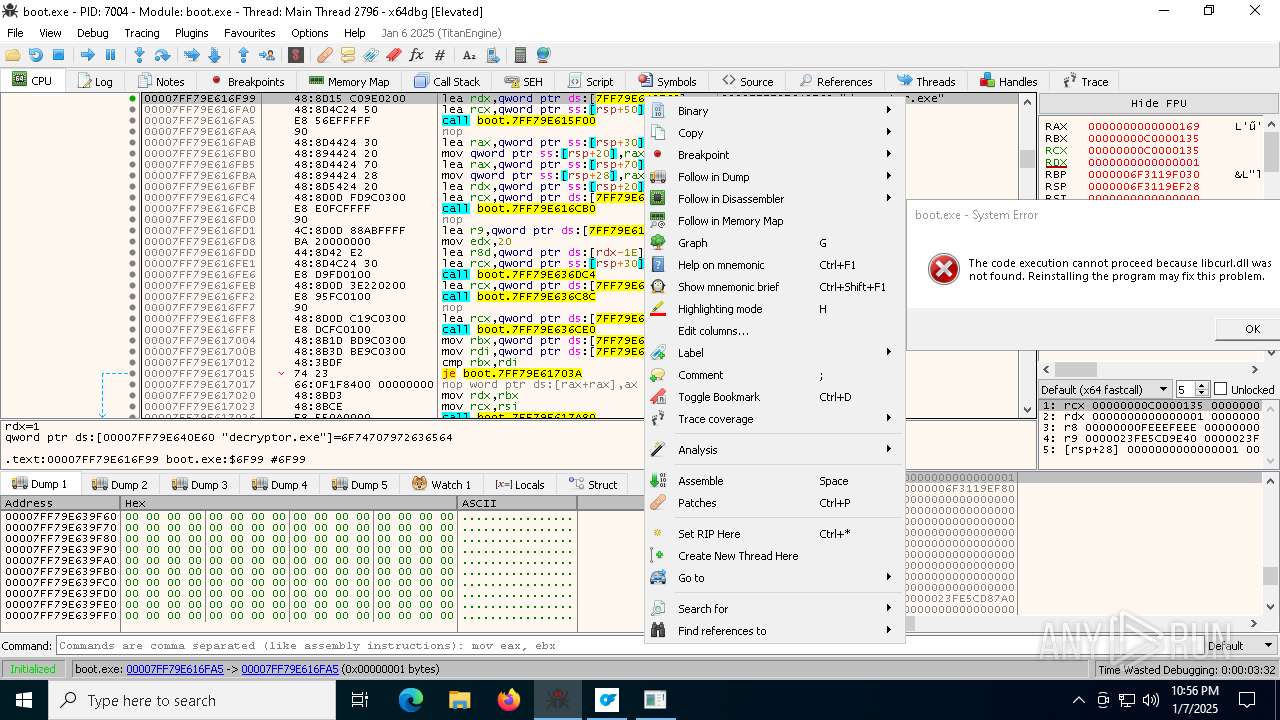Open strings search Az icon
1280x720 pixels.
468,55
